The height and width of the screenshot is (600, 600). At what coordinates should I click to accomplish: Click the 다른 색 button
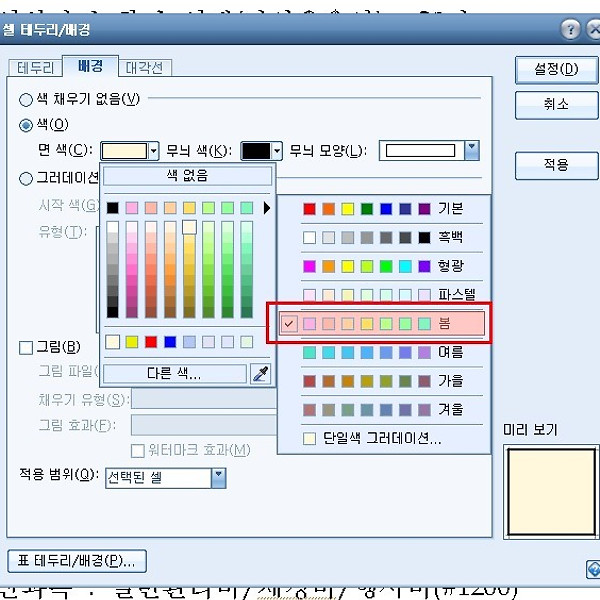(174, 374)
